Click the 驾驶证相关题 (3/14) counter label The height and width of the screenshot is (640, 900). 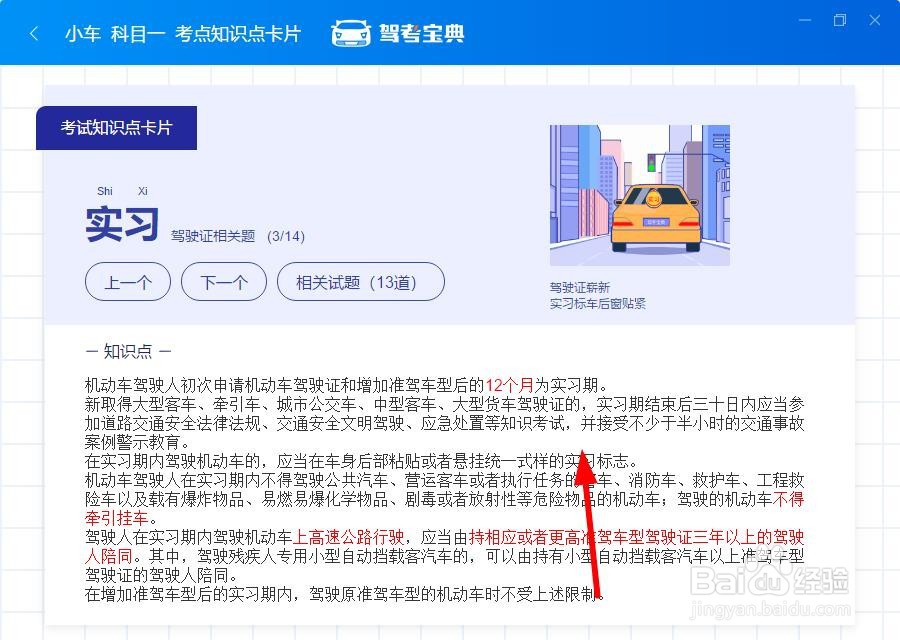click(238, 236)
